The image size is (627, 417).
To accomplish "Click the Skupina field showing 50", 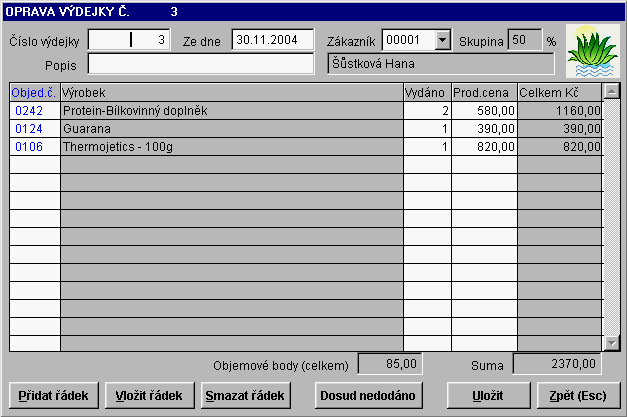I will (x=525, y=40).
